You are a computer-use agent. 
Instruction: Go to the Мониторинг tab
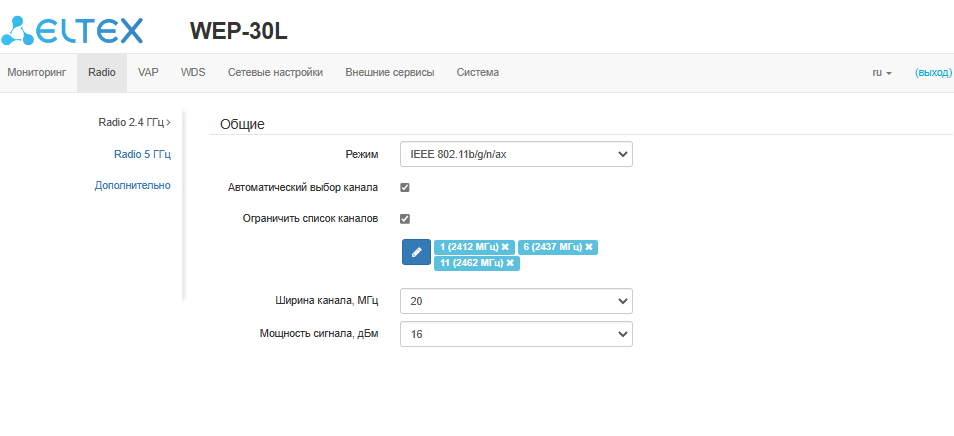(36, 73)
